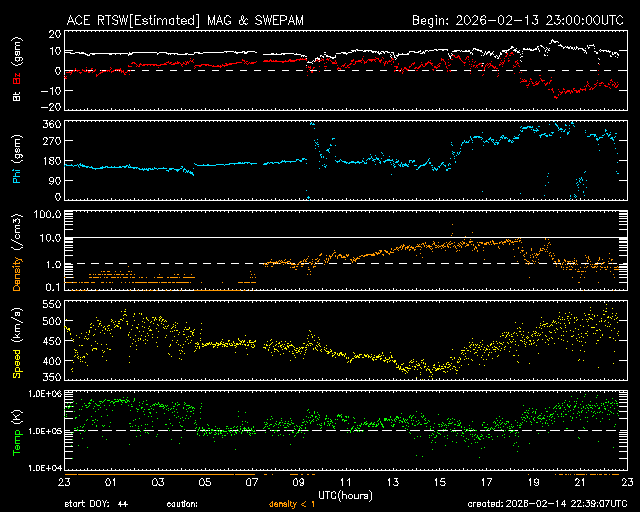Click the 20 tick on the Bt Bz axis

click(x=55, y=34)
